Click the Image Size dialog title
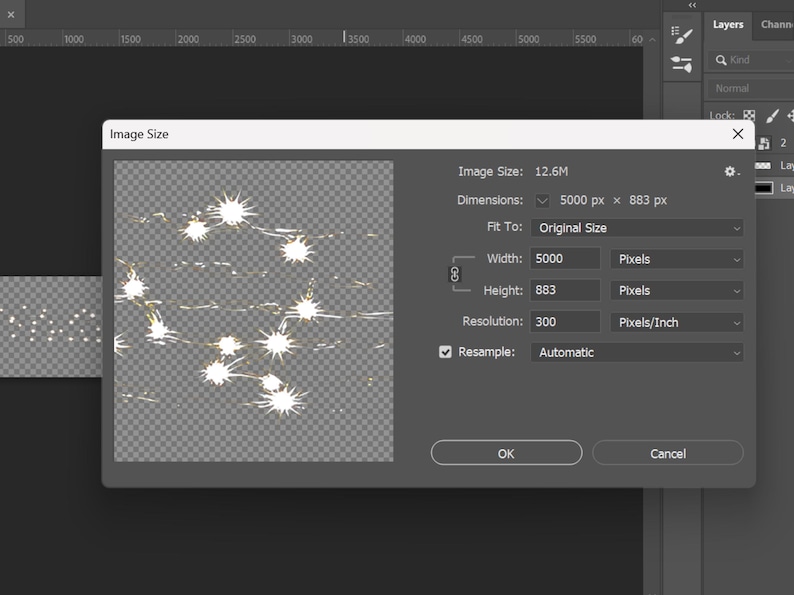Screen dimensions: 794x595 click(x=139, y=134)
